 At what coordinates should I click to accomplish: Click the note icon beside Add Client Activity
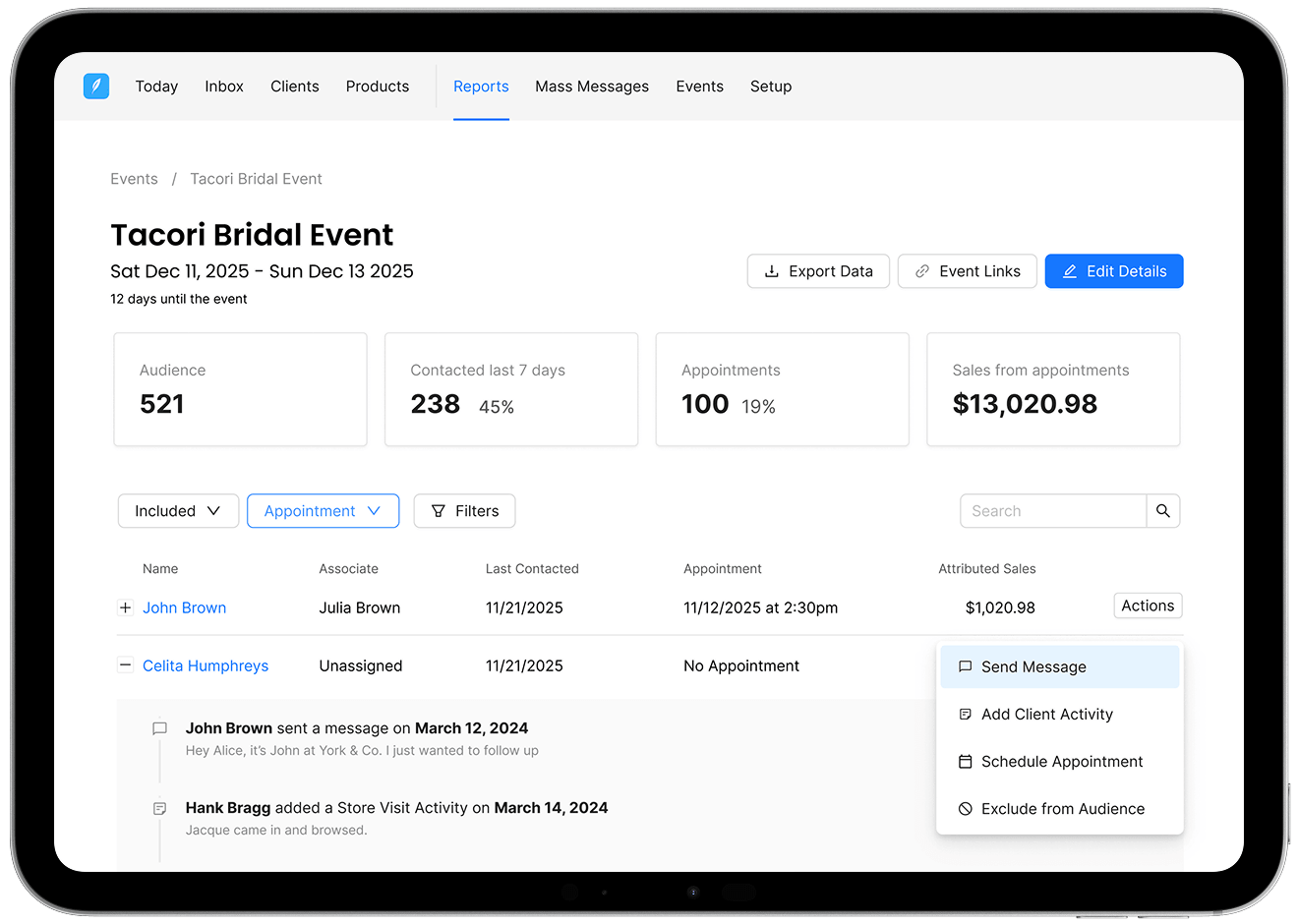coord(966,715)
